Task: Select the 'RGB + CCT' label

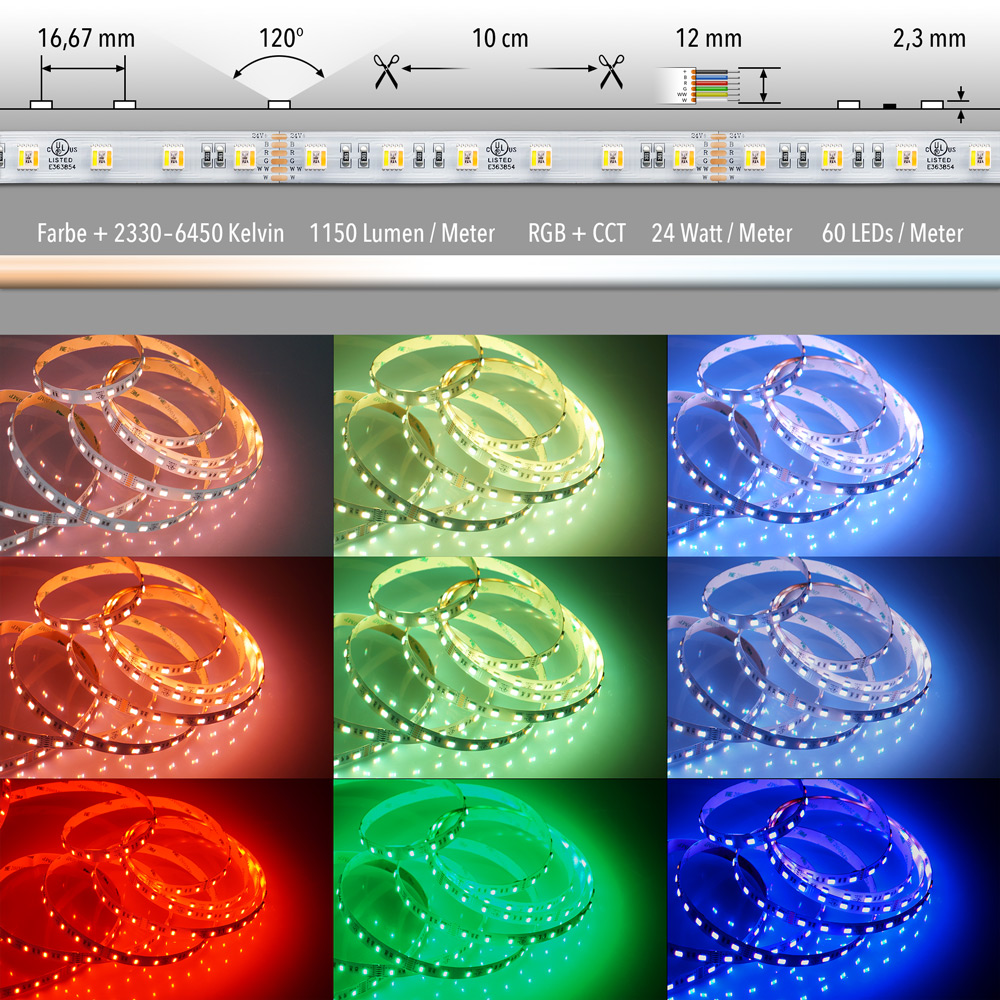Action: 576,234
